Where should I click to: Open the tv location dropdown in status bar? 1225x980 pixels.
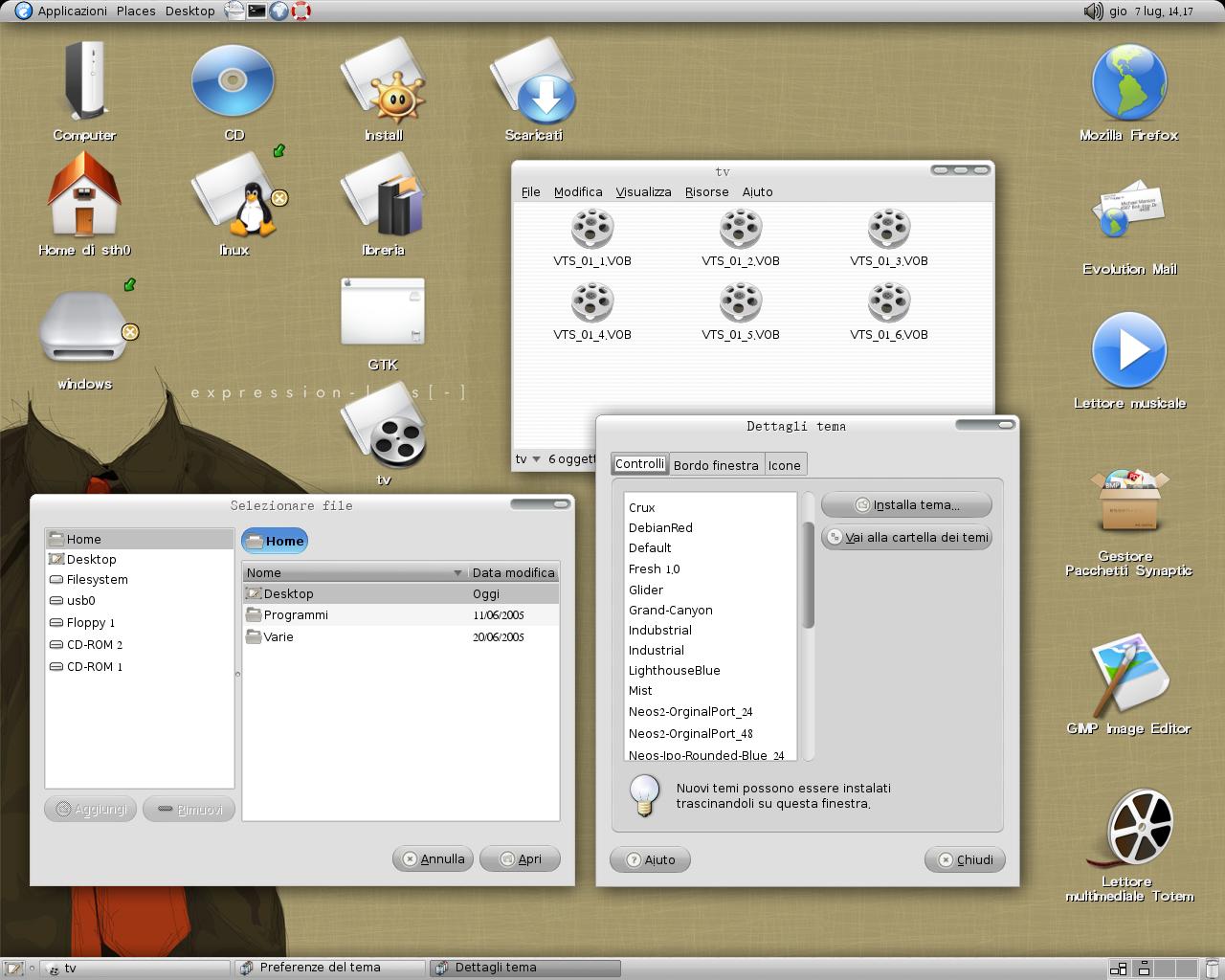(528, 459)
